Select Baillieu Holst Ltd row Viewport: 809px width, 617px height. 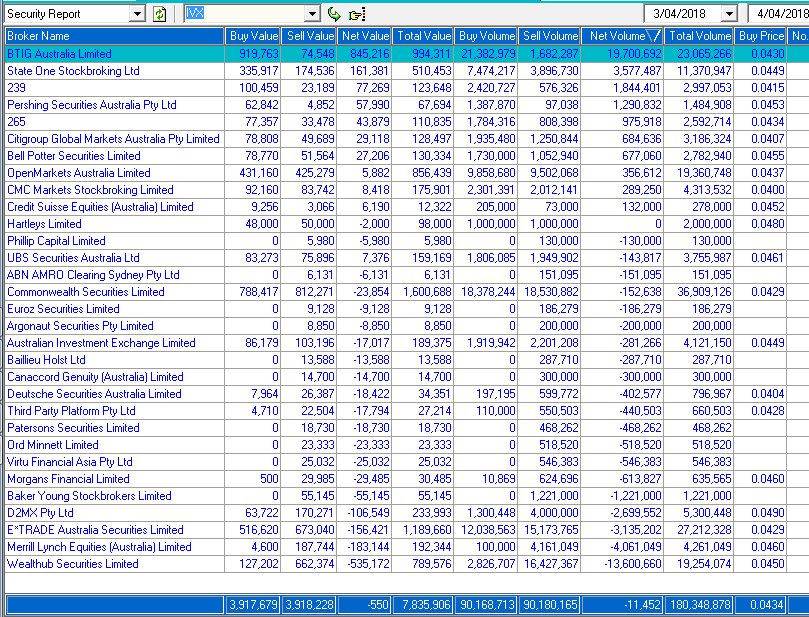(x=407, y=360)
